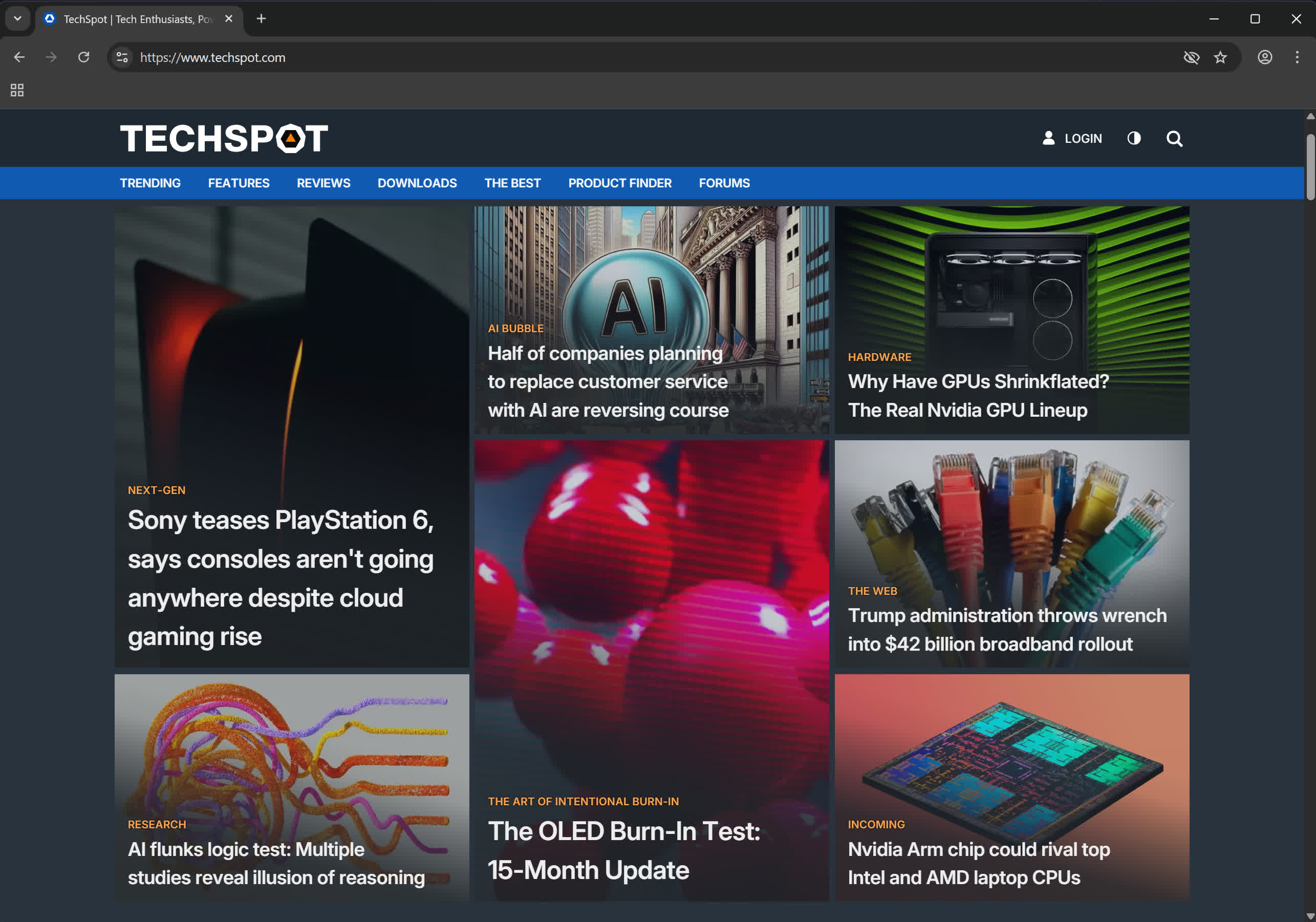Click the browser forward arrow
This screenshot has width=1316, height=922.
tap(51, 57)
